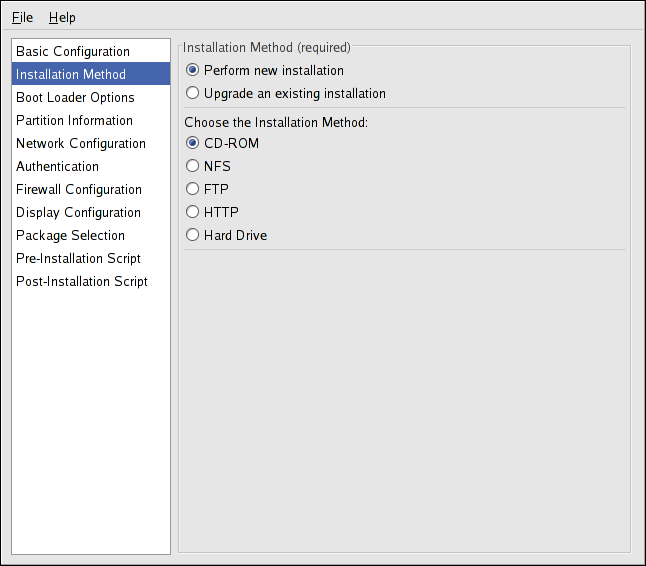The width and height of the screenshot is (646, 566).
Task: Select Perform new installation radio button
Action: click(193, 71)
